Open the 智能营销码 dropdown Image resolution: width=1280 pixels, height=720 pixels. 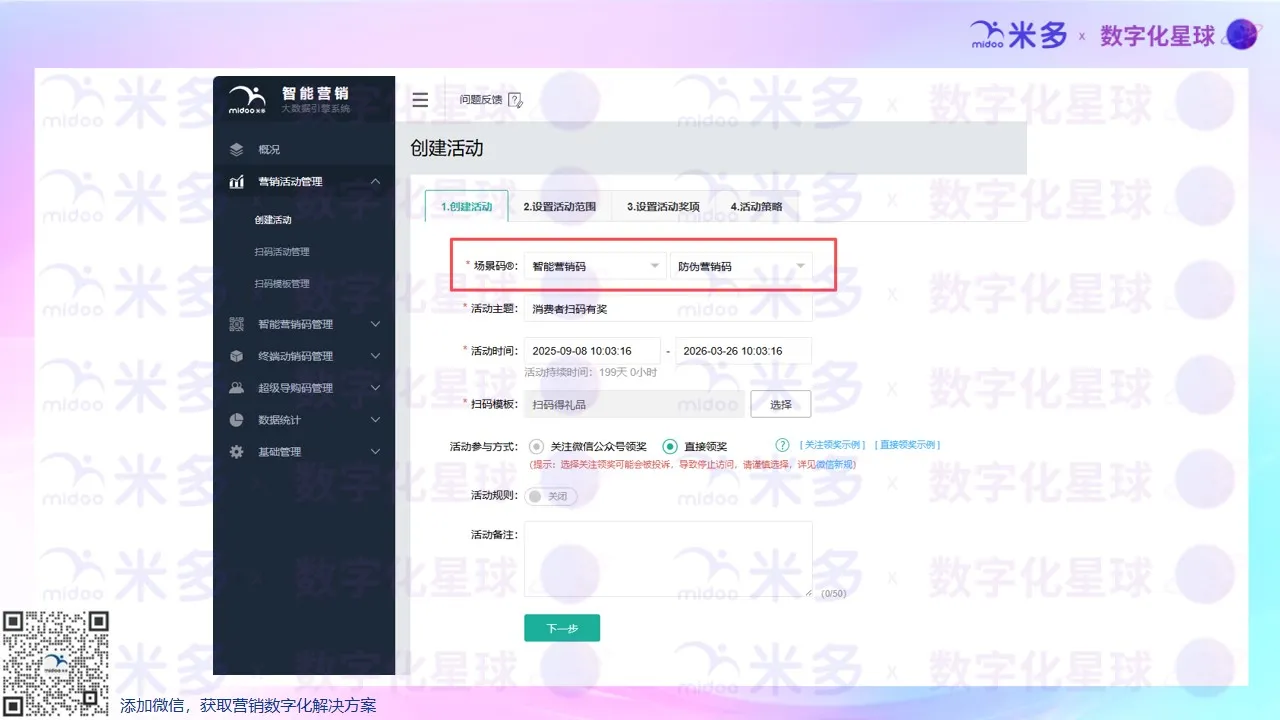click(x=595, y=265)
